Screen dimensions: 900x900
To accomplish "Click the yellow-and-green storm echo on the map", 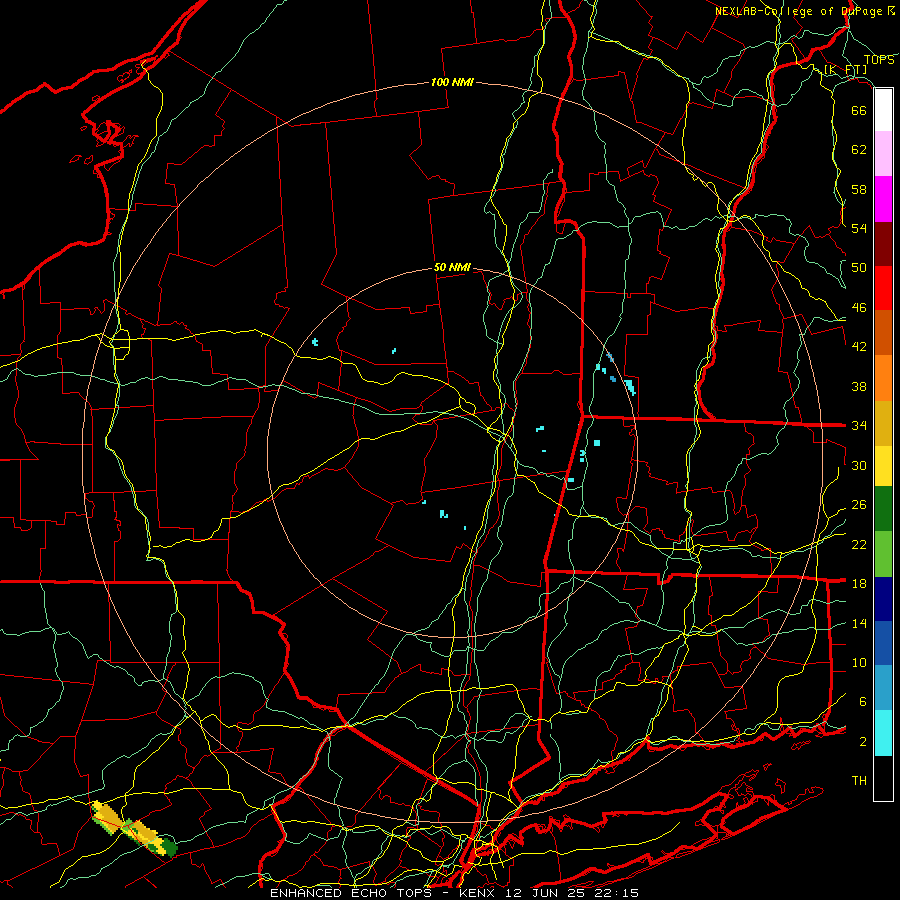I will point(133,830).
